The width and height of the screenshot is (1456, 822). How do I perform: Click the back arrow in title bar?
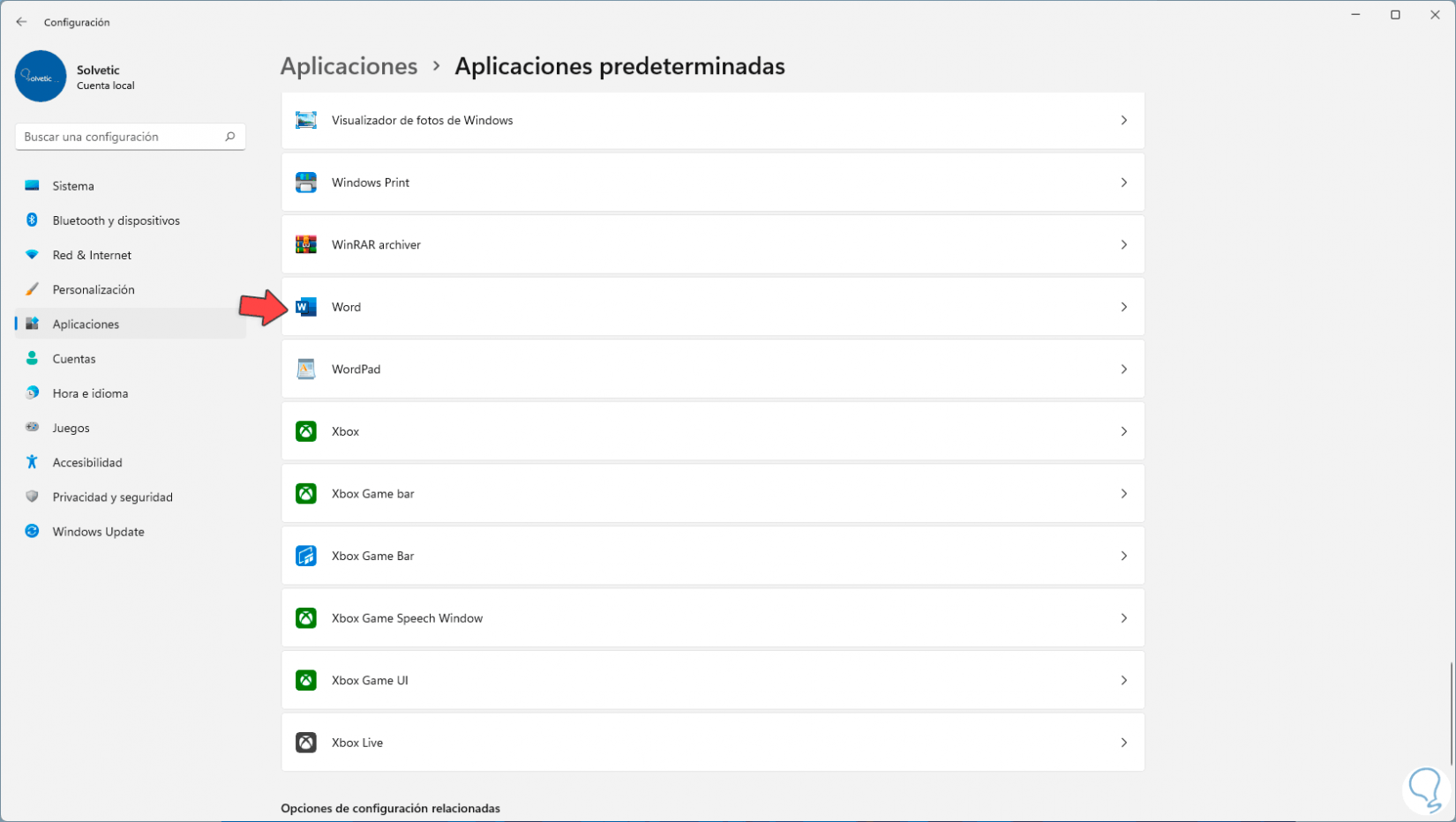click(x=21, y=22)
